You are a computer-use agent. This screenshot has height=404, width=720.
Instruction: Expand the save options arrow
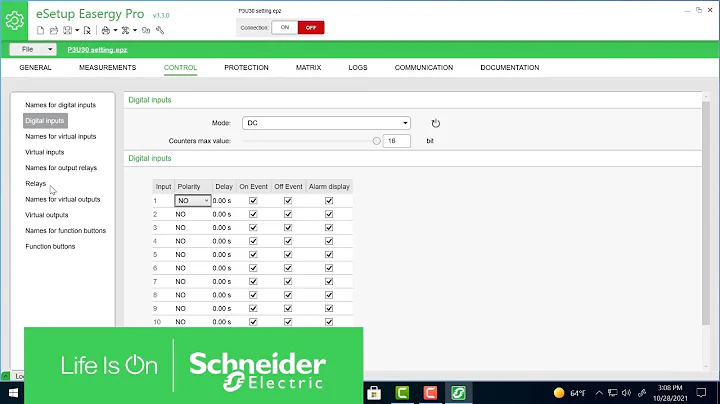(77, 31)
